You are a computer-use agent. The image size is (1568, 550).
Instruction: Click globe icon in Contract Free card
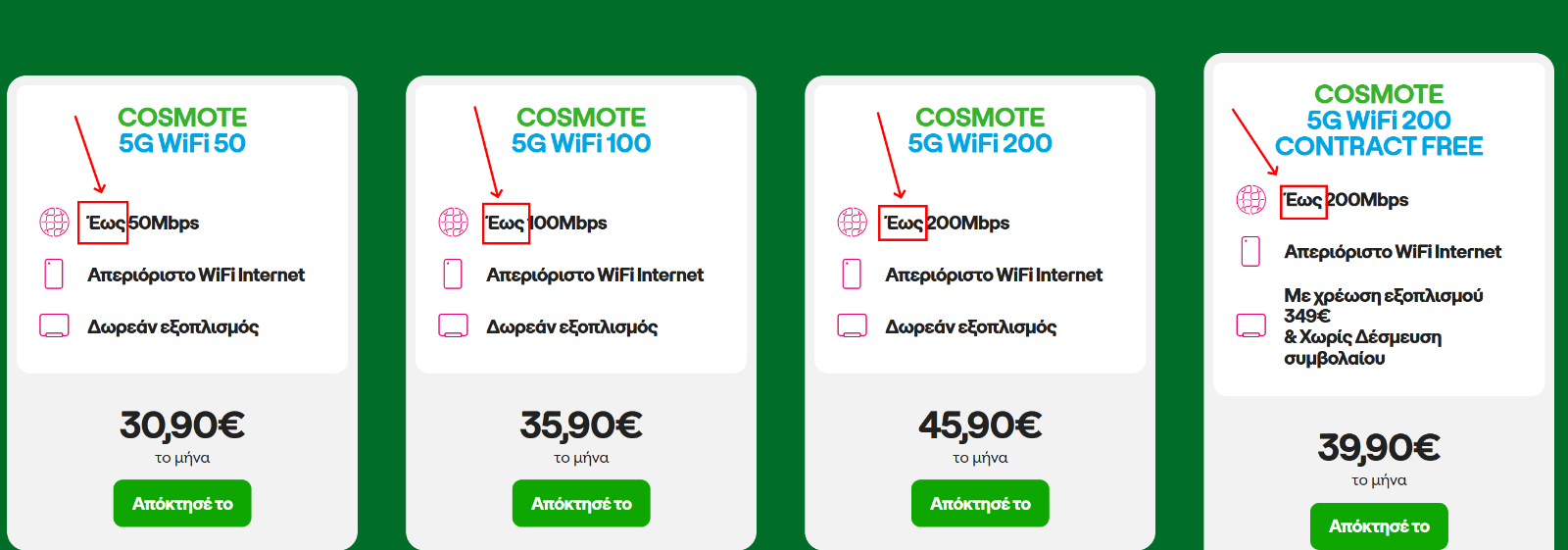(1251, 200)
